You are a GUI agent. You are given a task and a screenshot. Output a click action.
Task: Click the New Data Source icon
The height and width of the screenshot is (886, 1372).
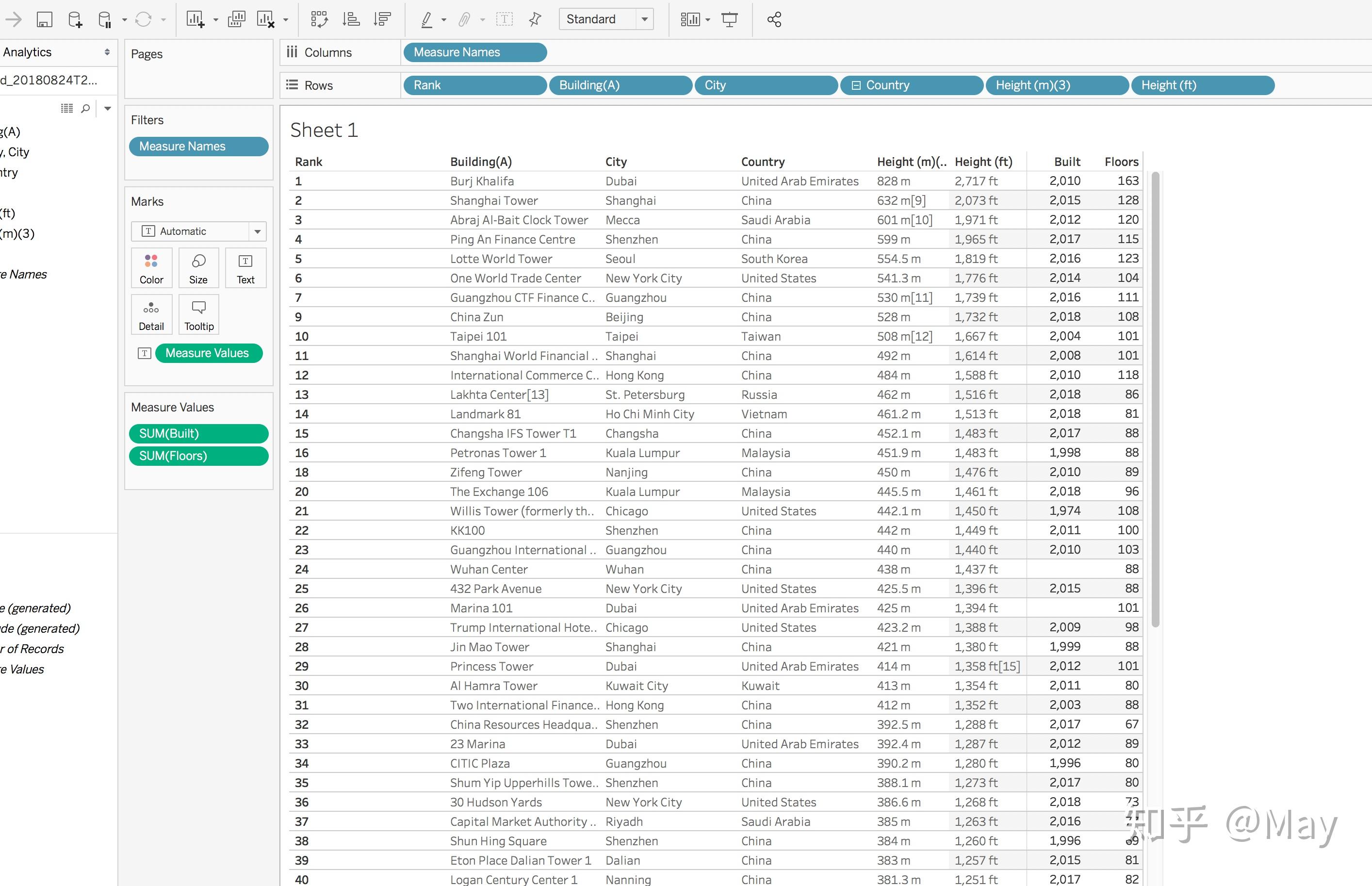click(x=75, y=19)
